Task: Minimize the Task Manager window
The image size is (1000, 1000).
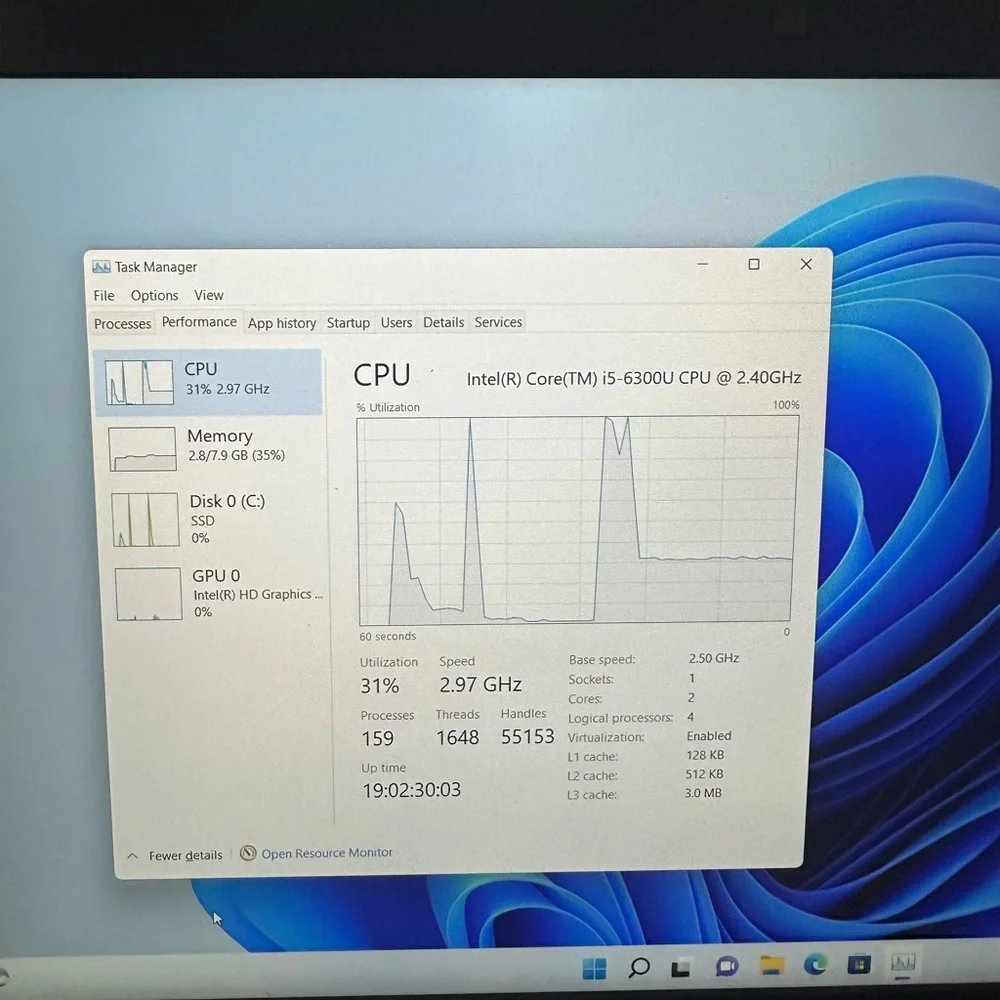Action: tap(702, 264)
